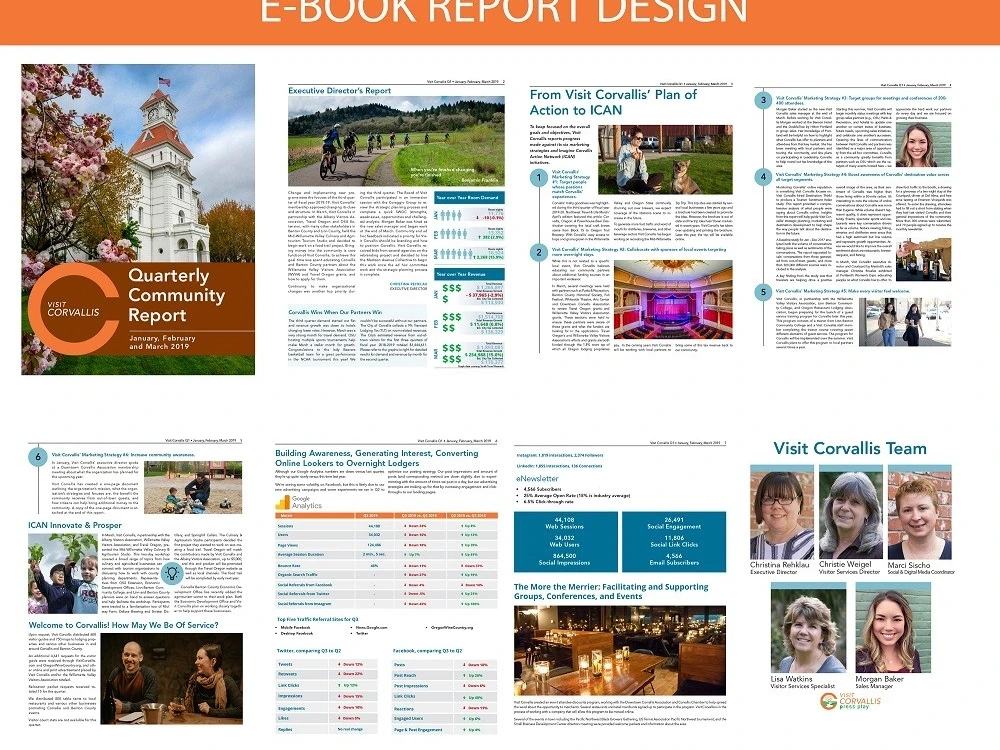Screen dimensions: 1000x750
Task: Click the 'Year over Year Revenue' header
Action: pos(468,274)
